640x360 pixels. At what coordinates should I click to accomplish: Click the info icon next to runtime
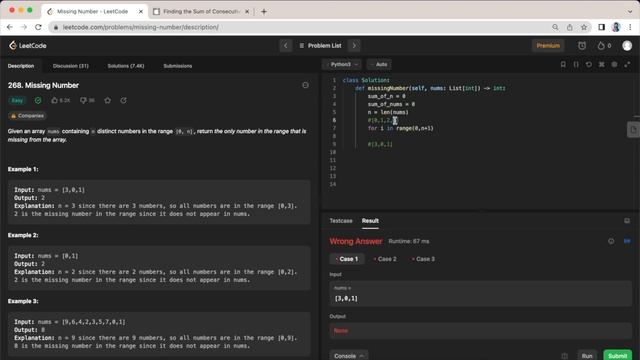tap(611, 241)
